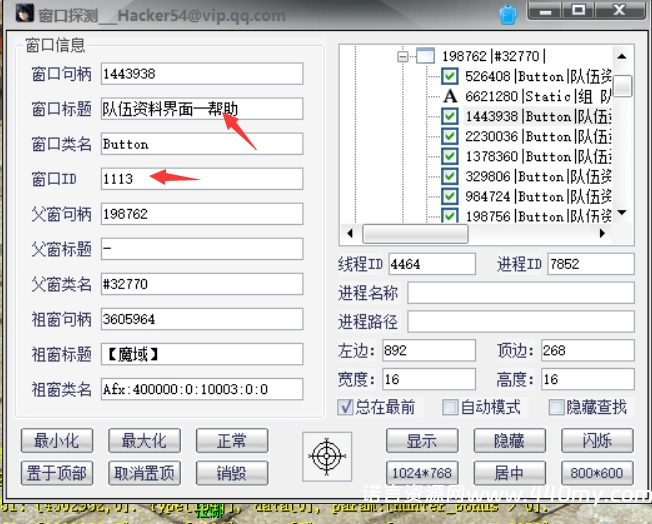Viewport: 652px width, 524px height.
Task: Click the 窗口类名 field showing Button
Action: point(202,144)
